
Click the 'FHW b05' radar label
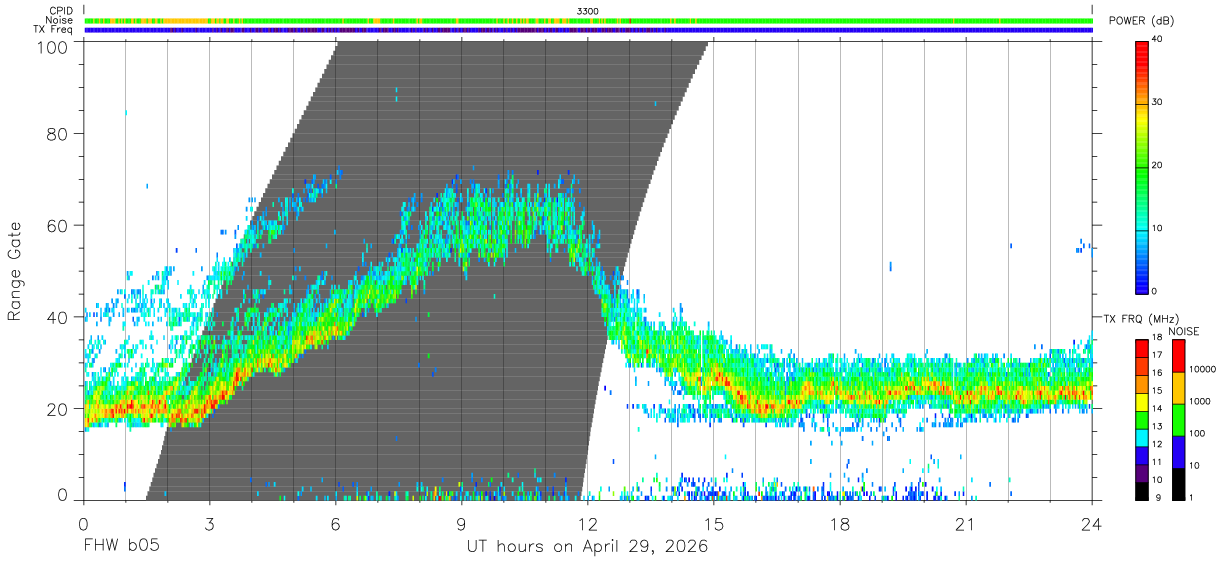coord(121,546)
